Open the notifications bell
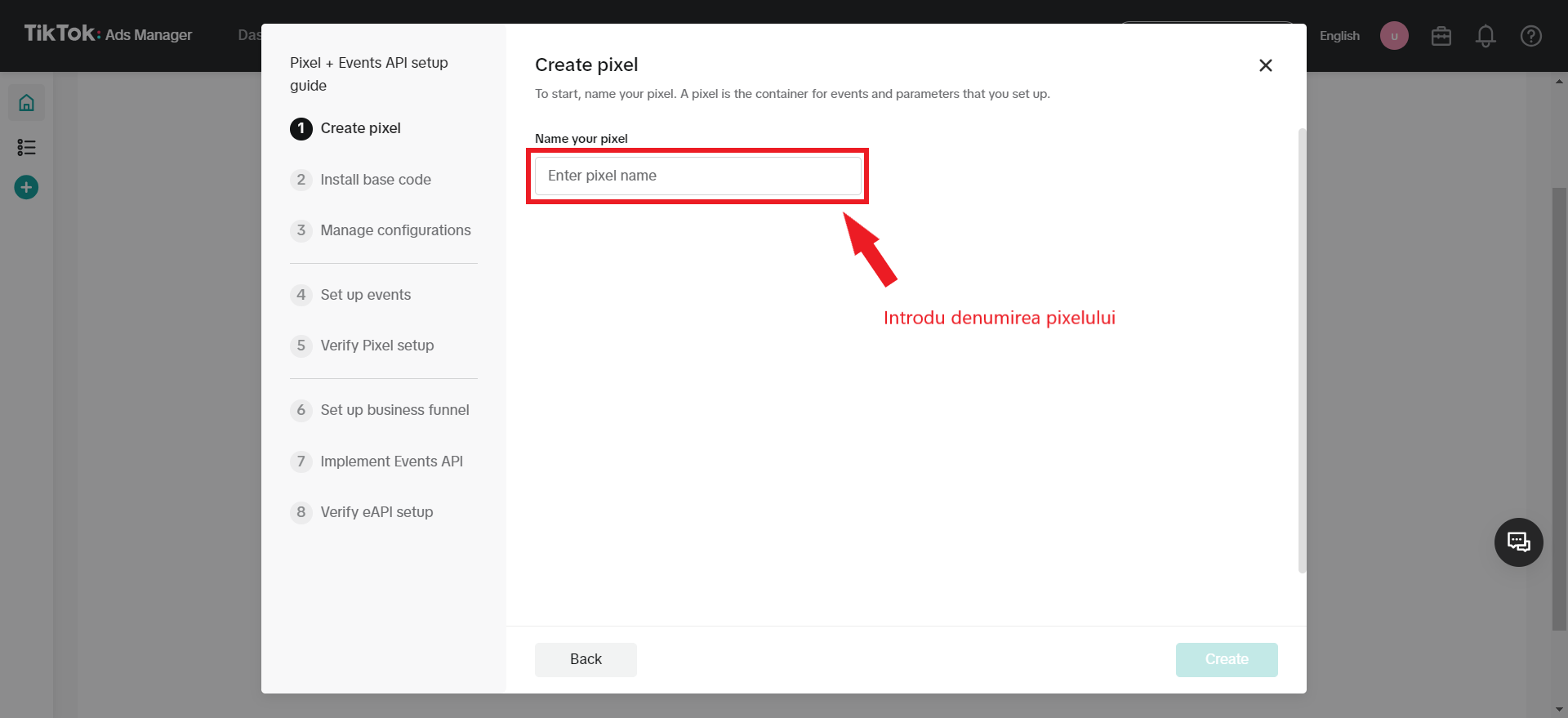Viewport: 1568px width, 718px height. tap(1486, 36)
